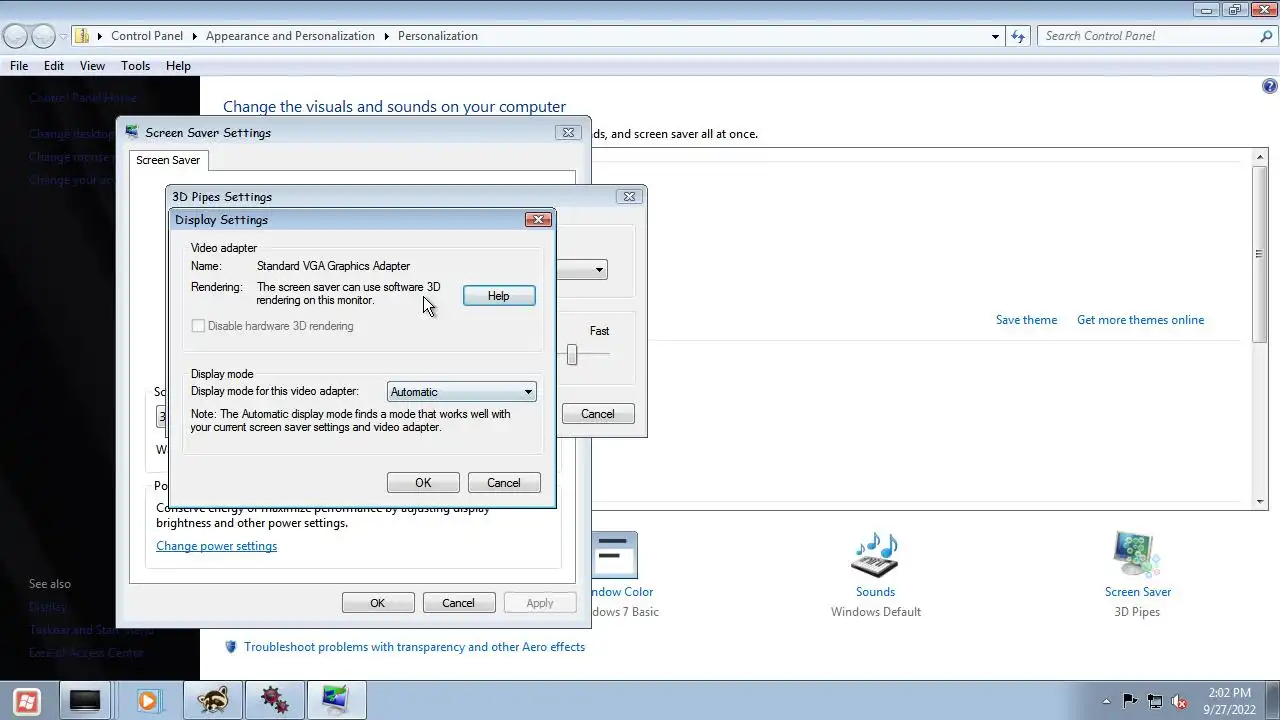Open the File menu
This screenshot has width=1280, height=720.
click(19, 66)
